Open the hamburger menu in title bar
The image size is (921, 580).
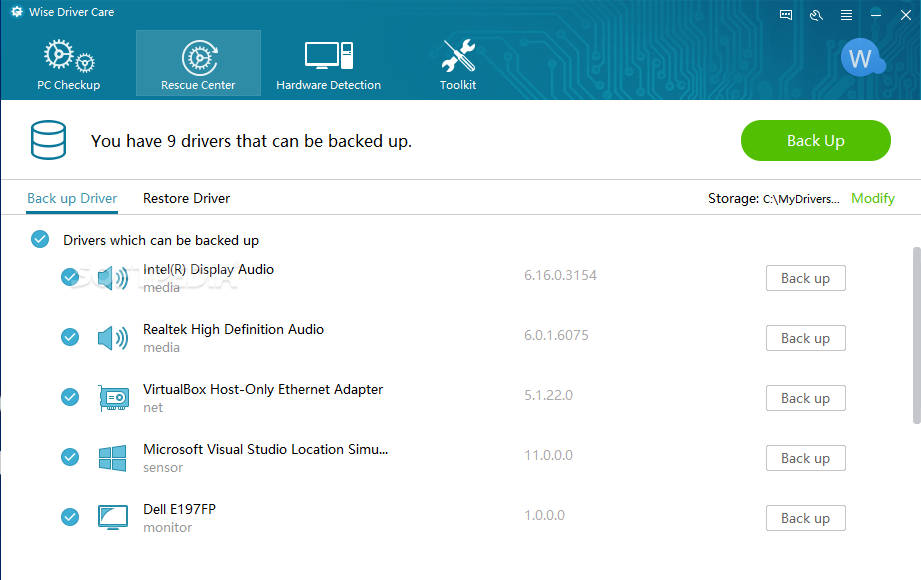pyautogui.click(x=846, y=15)
